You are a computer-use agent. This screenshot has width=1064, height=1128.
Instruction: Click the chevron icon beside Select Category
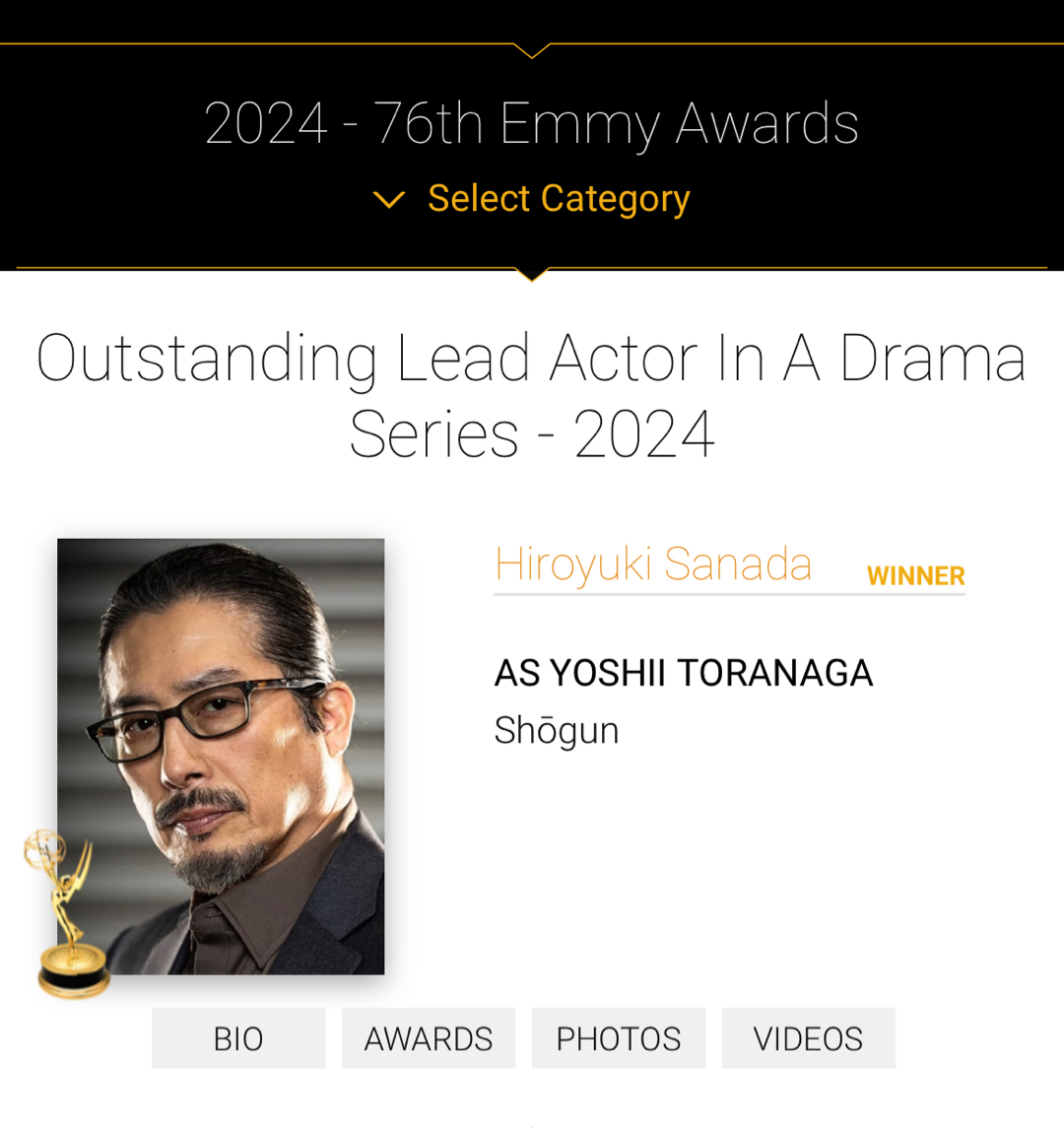point(389,200)
